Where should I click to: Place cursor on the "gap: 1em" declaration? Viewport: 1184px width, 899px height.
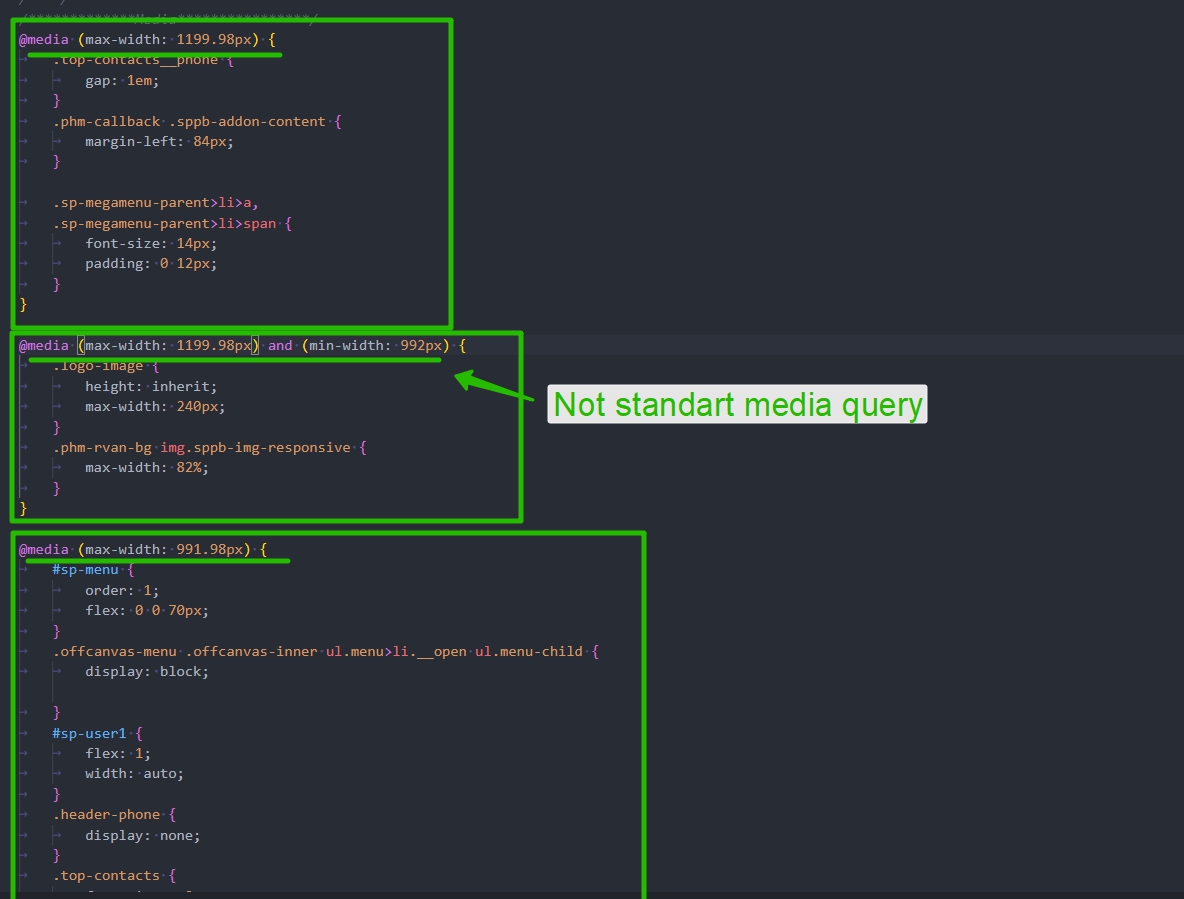[122, 81]
